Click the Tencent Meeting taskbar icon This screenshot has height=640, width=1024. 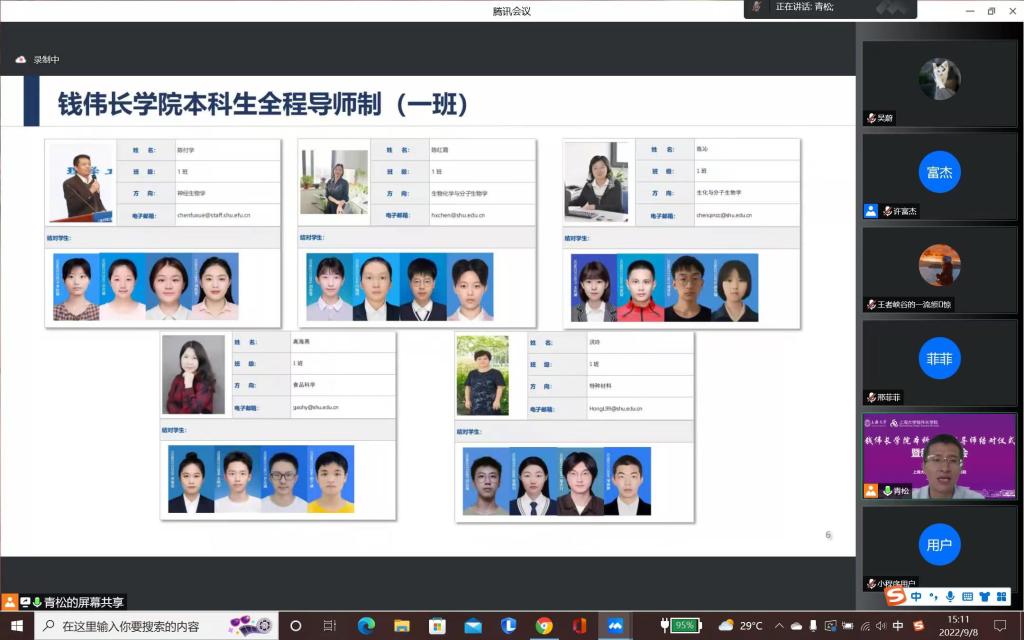pyautogui.click(x=616, y=626)
